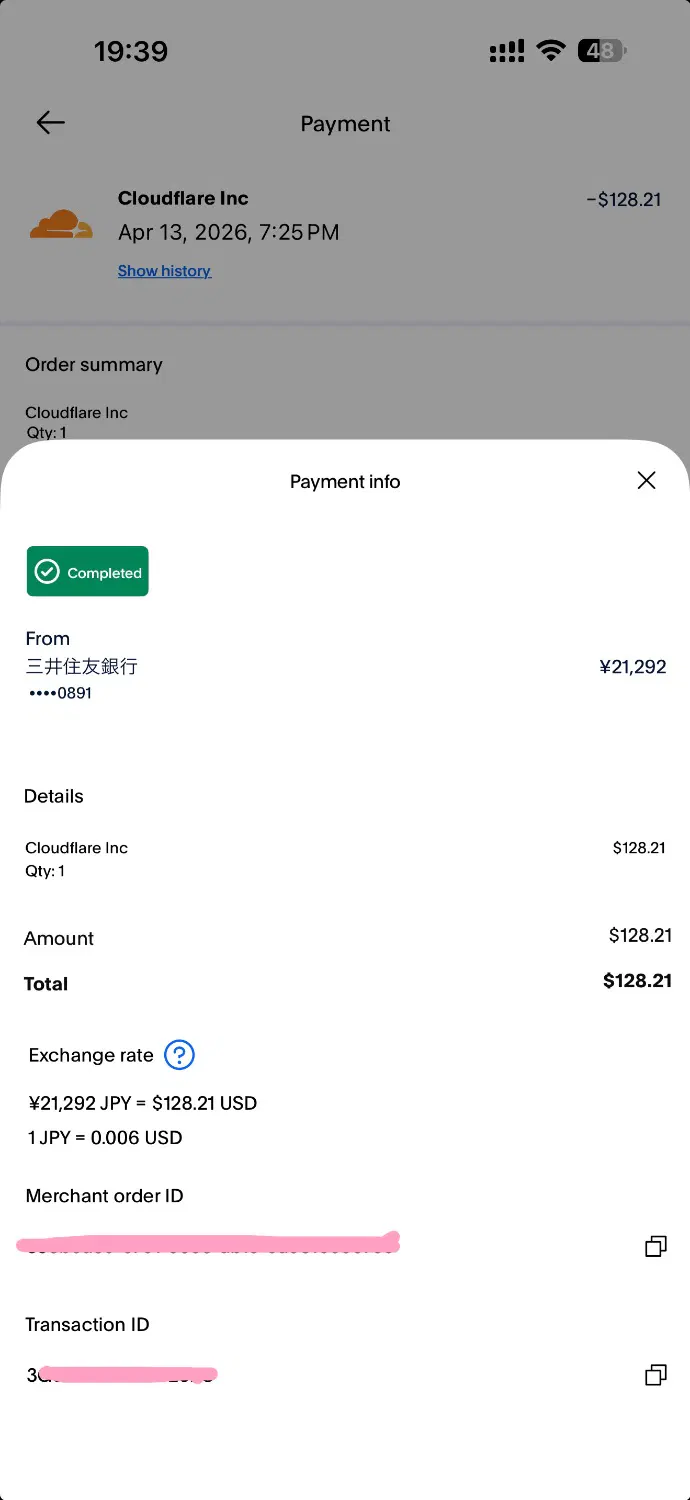This screenshot has height=1500, width=690.
Task: Tap the bold Total $128.21 value
Action: [x=637, y=981]
